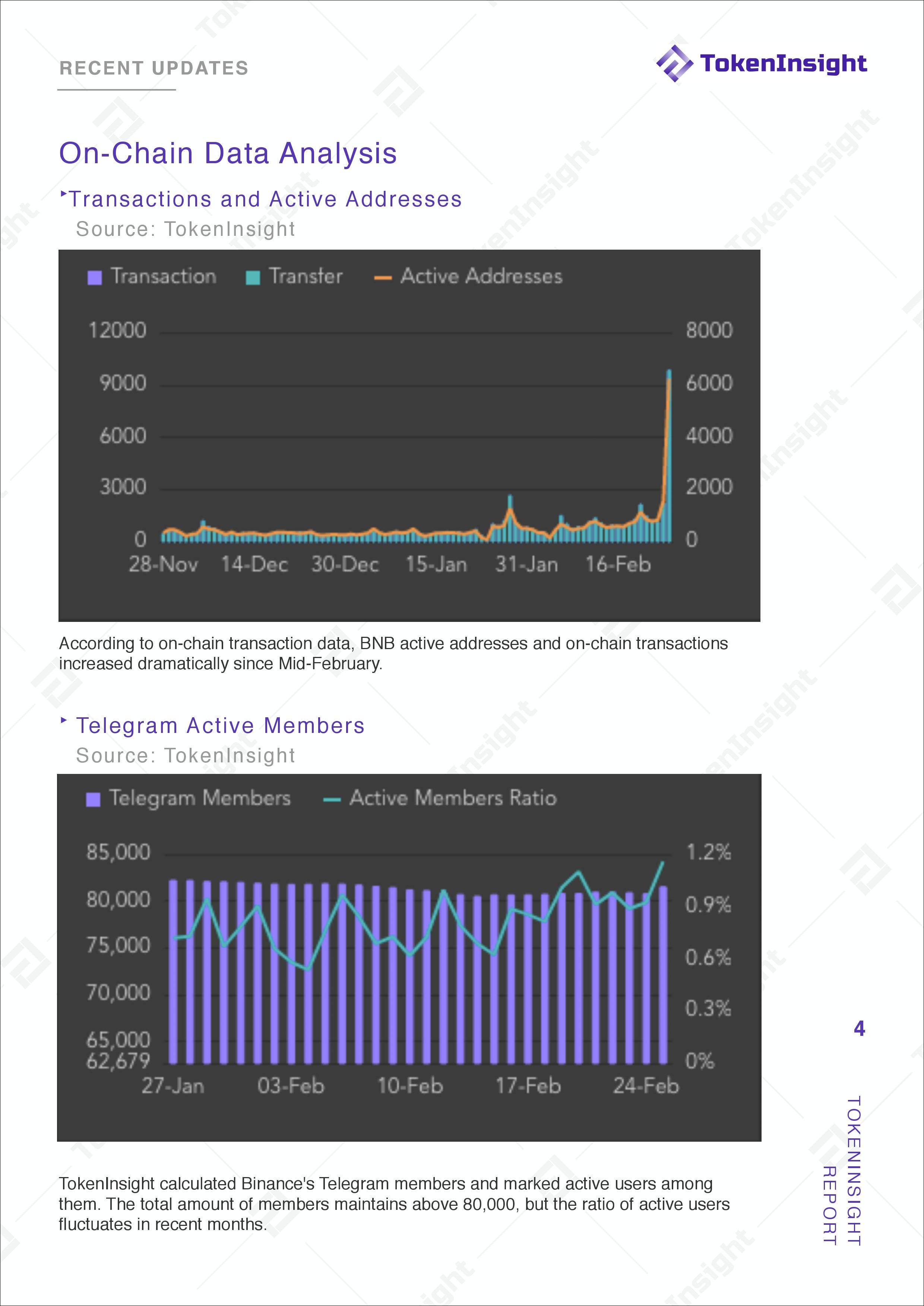This screenshot has height=1306, width=924.
Task: Click the 24-Feb date label
Action: click(646, 1086)
